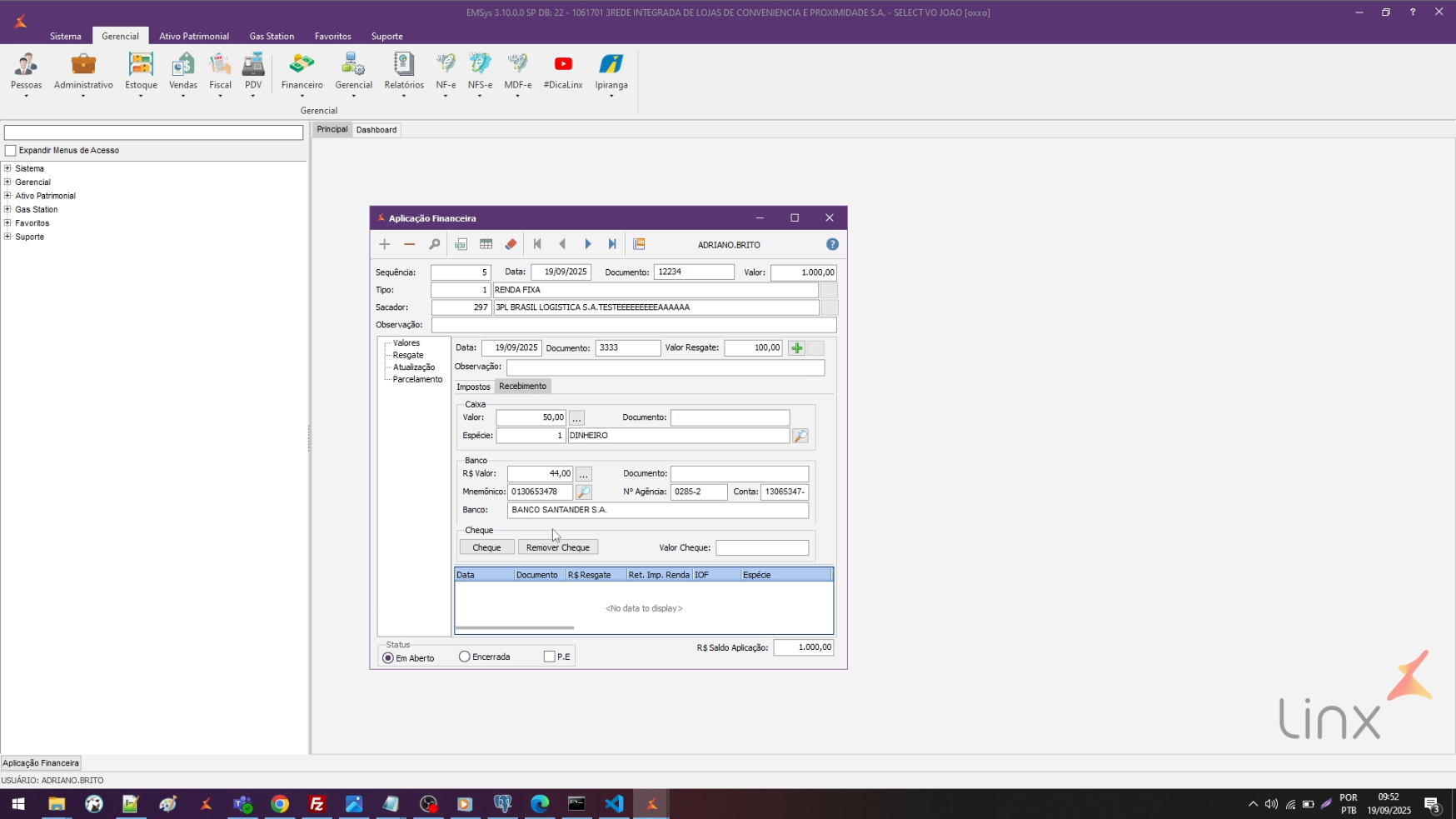This screenshot has width=1456, height=819.
Task: Open Mnemônico lookup magnifier icon
Action: (584, 492)
